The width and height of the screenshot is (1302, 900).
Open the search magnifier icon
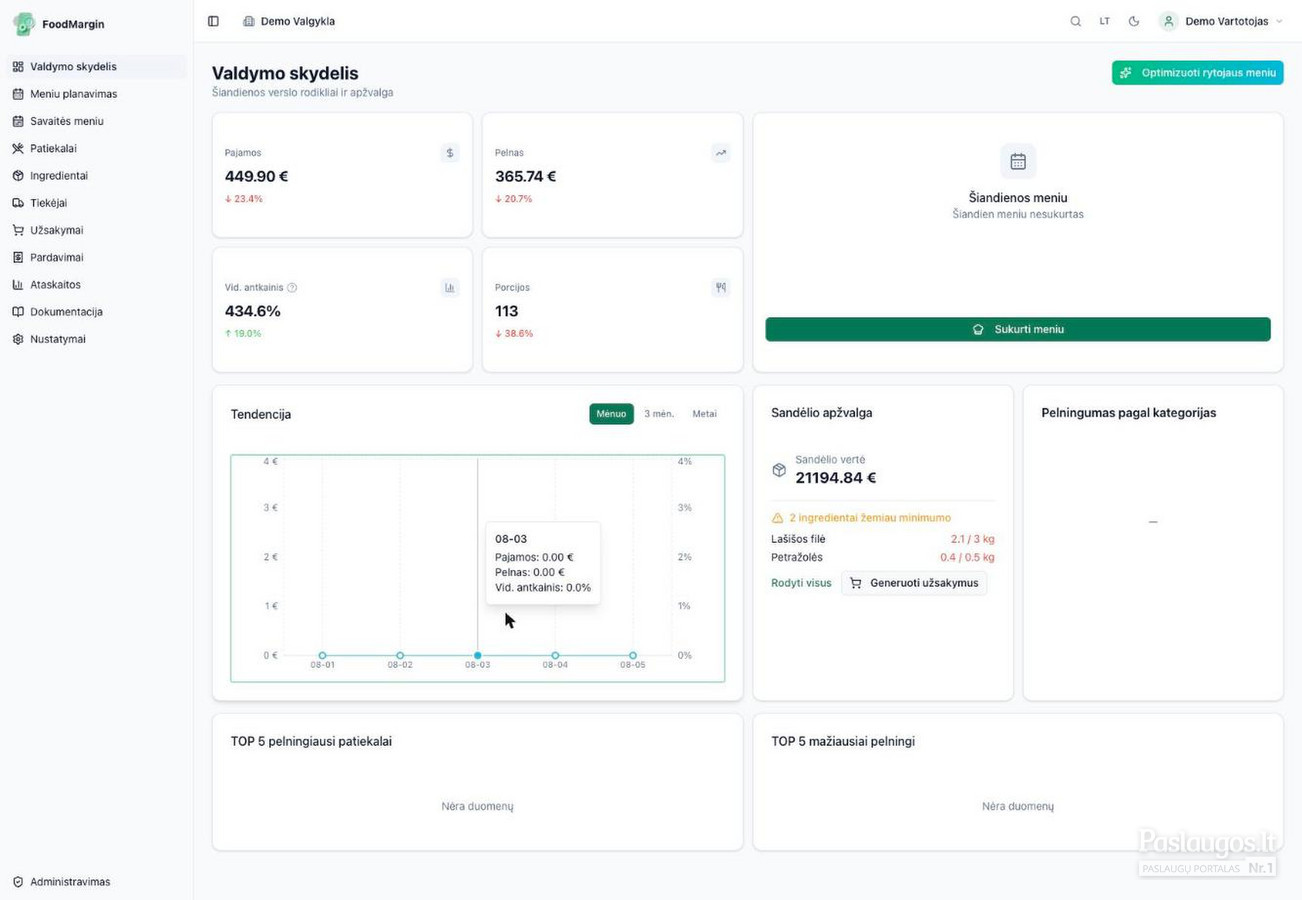[x=1075, y=21]
